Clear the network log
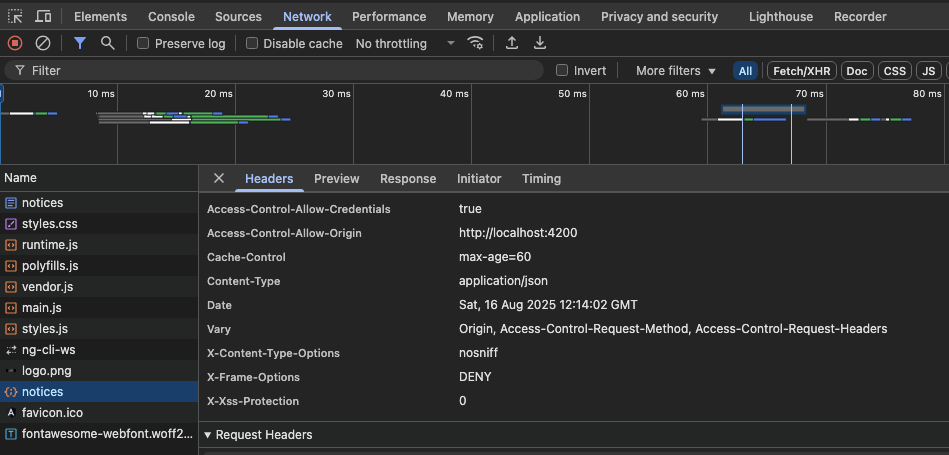The width and height of the screenshot is (949, 455). pyautogui.click(x=43, y=43)
